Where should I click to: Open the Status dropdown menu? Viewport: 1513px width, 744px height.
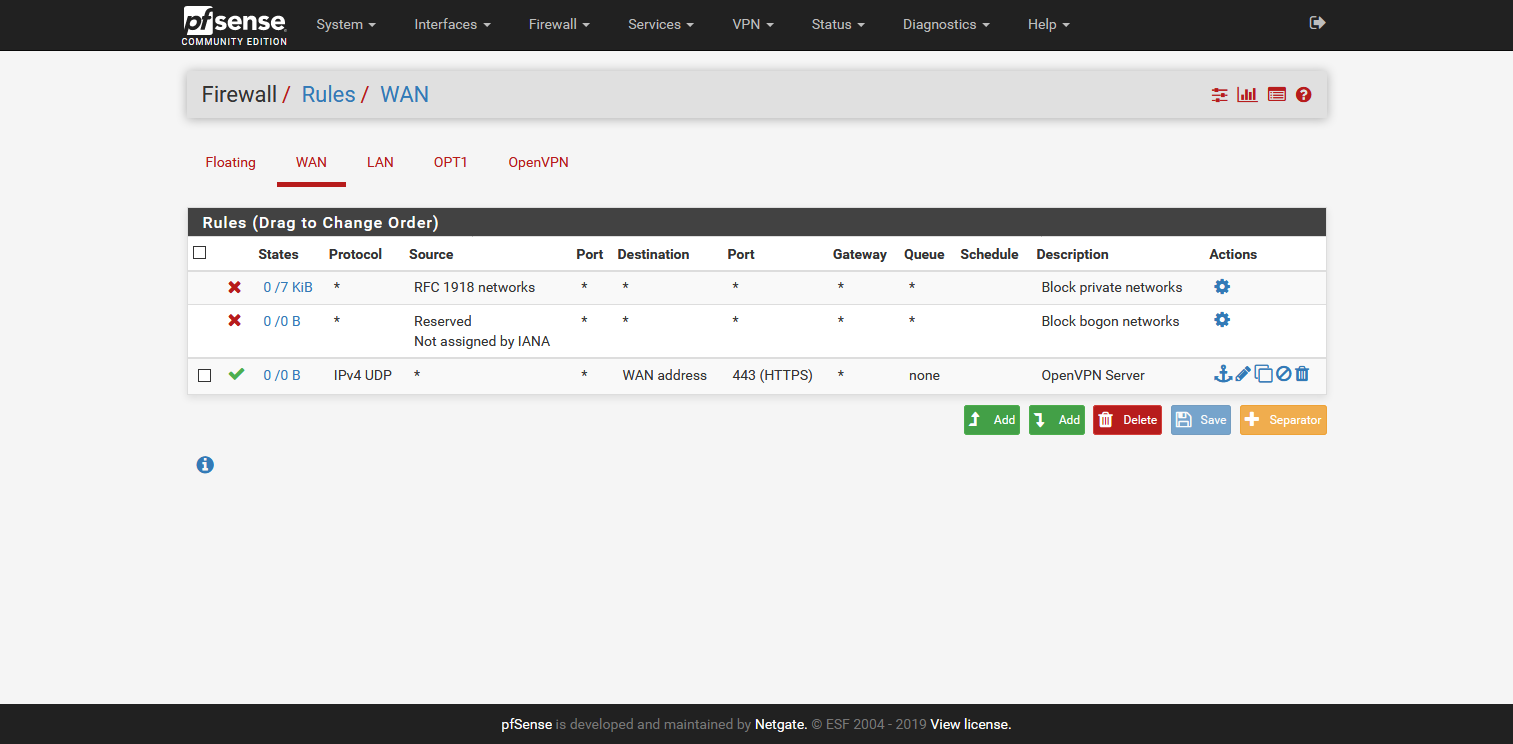pyautogui.click(x=838, y=24)
